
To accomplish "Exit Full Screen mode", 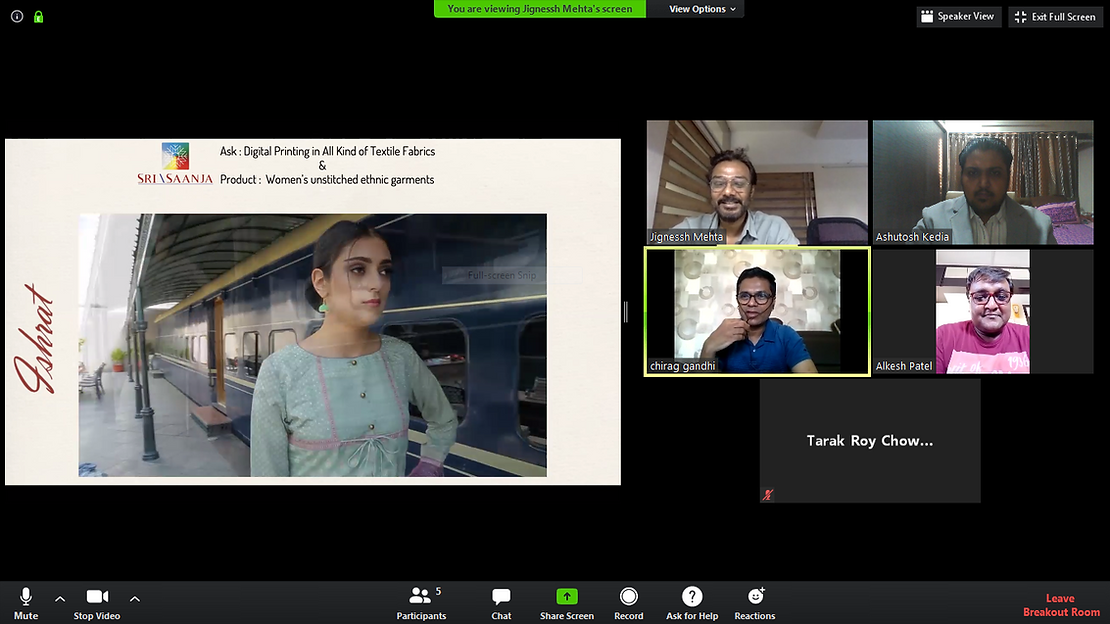I will [x=1057, y=17].
